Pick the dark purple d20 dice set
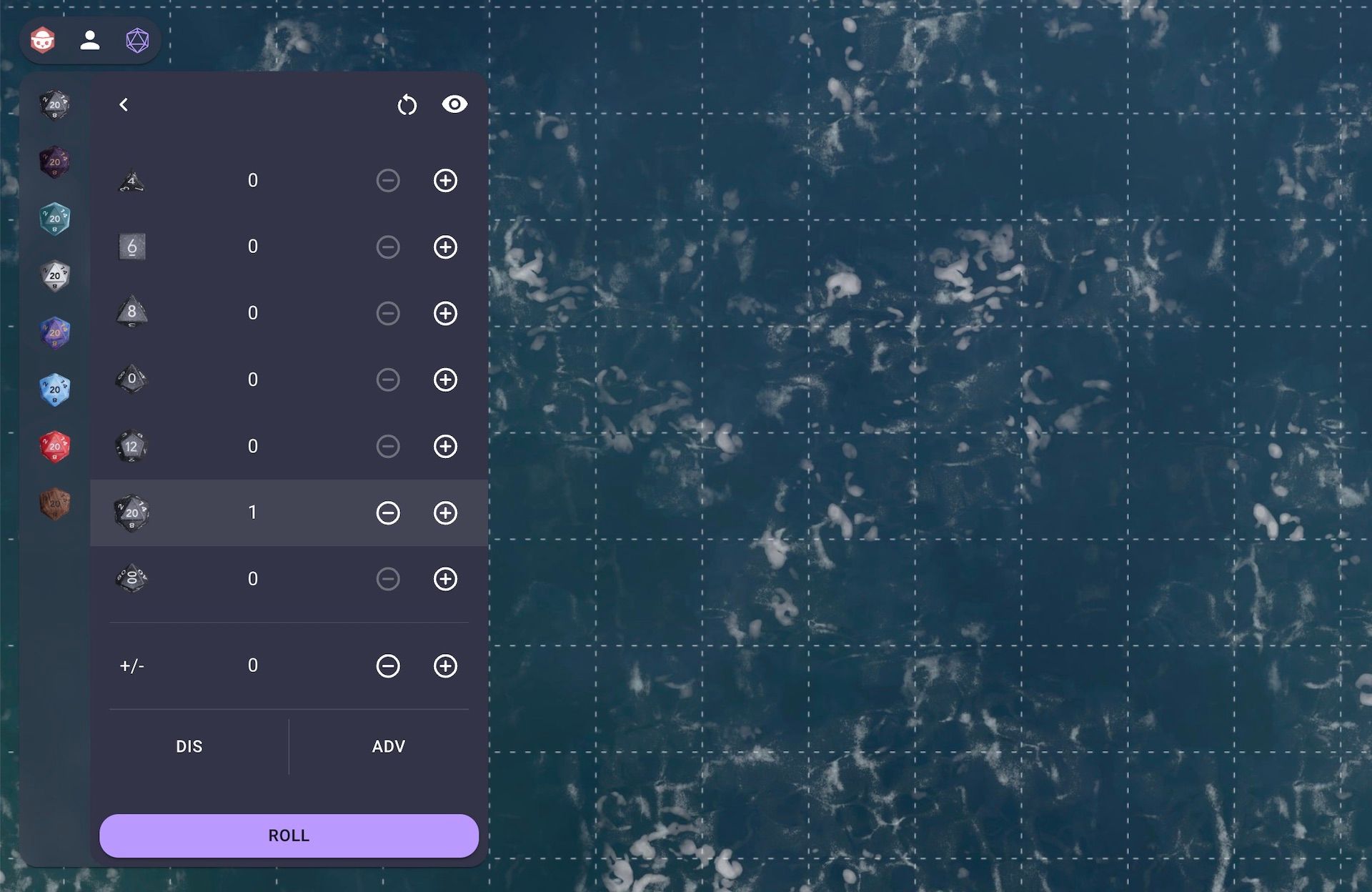Screen dimensions: 1372x892 [x=54, y=162]
